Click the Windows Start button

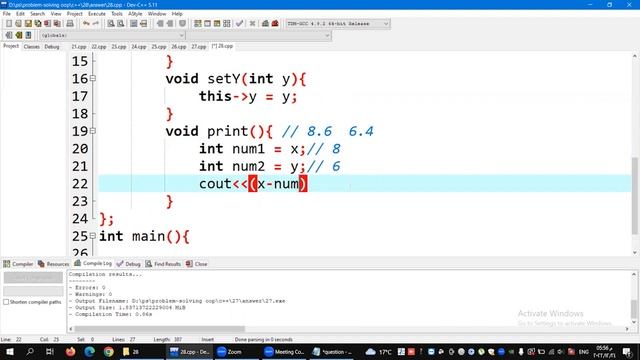click(9, 351)
